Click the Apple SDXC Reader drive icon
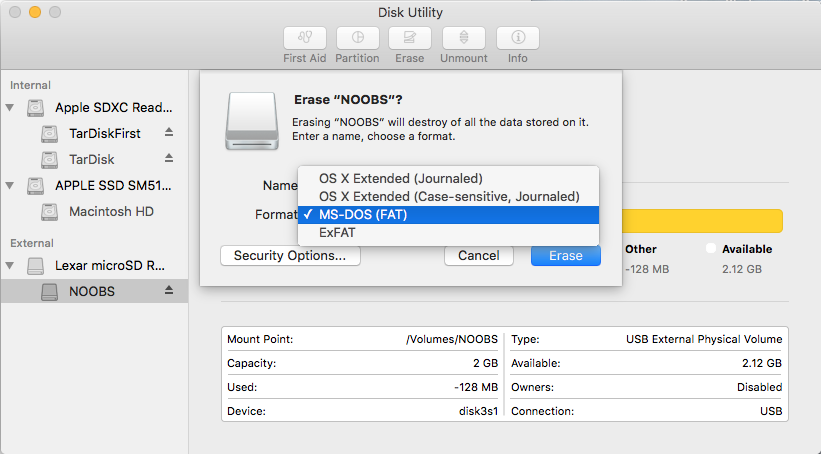This screenshot has height=454, width=821. pos(36,108)
